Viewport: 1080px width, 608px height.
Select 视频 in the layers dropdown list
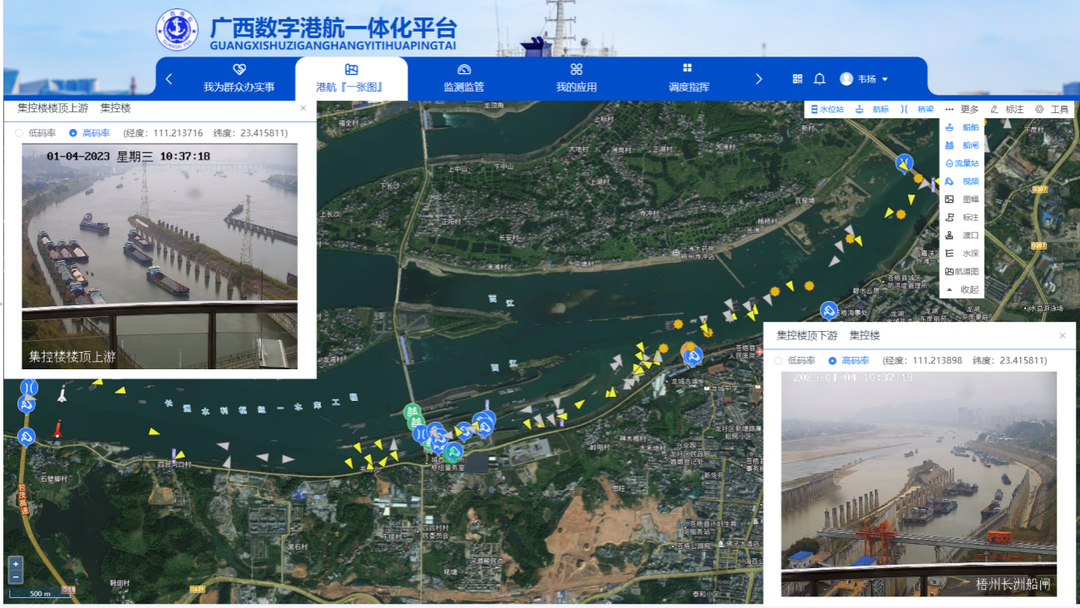(x=962, y=182)
